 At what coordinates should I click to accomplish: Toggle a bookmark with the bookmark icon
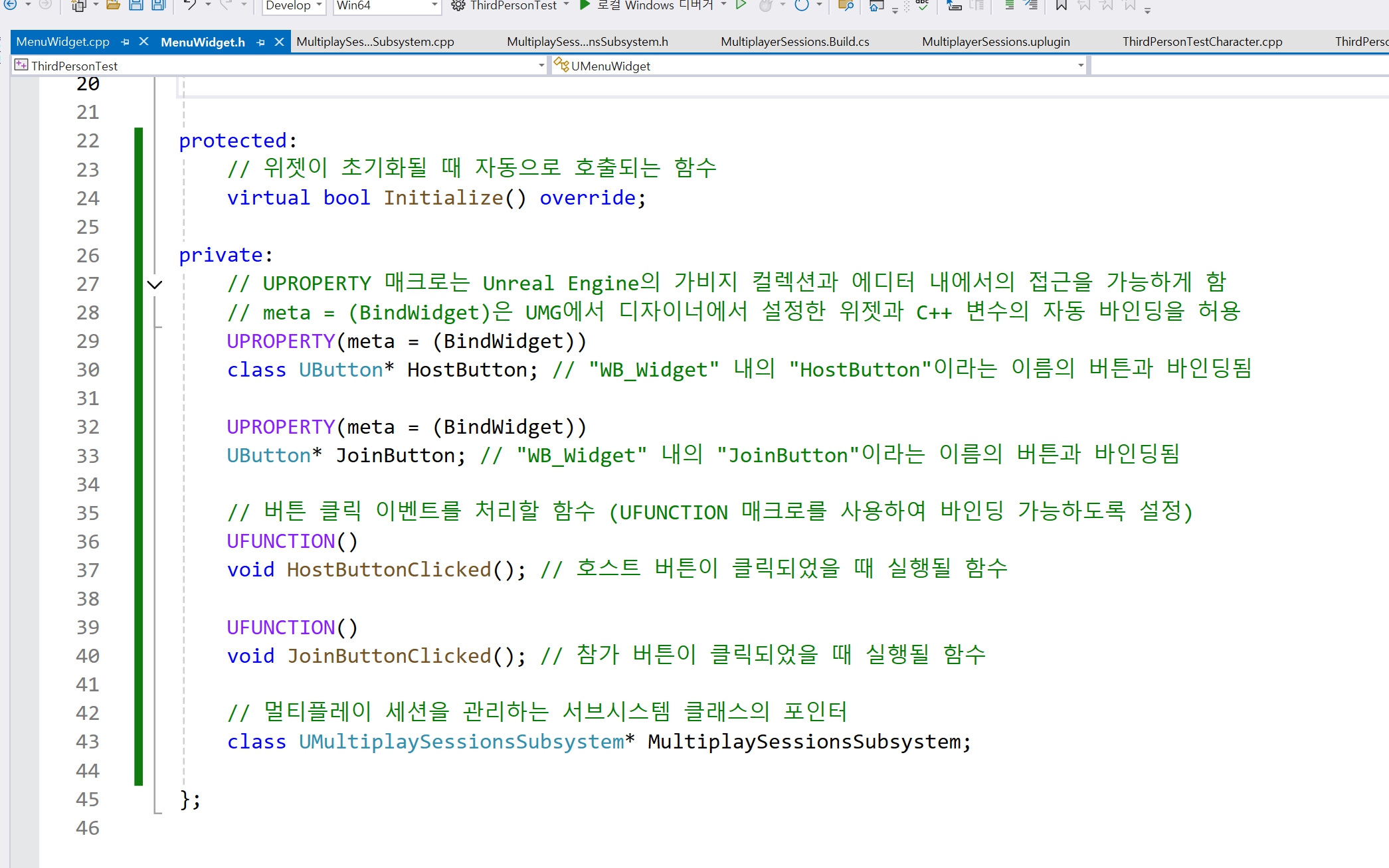(1062, 5)
